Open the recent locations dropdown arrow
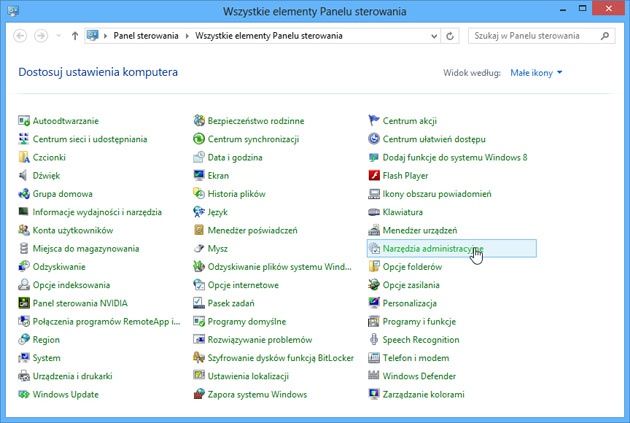The image size is (630, 423). 59,36
